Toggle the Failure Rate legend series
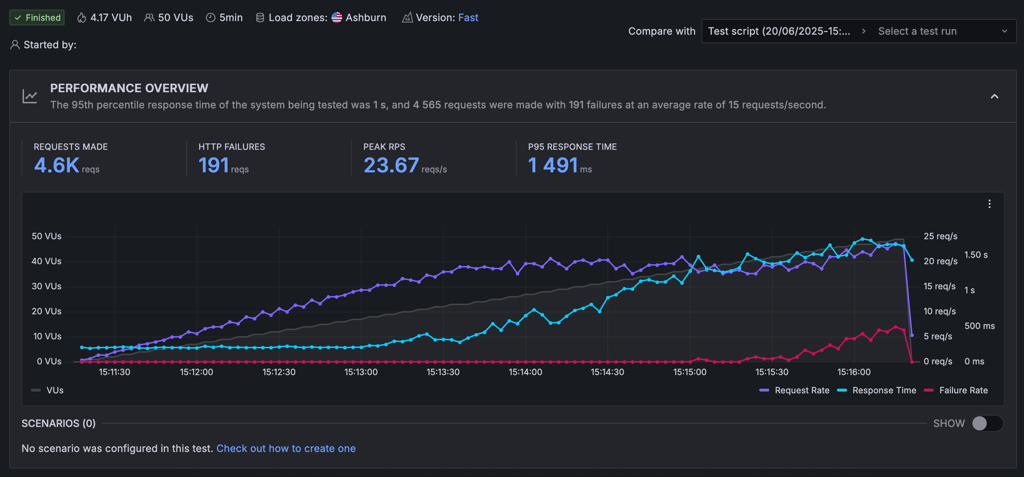 (x=955, y=391)
